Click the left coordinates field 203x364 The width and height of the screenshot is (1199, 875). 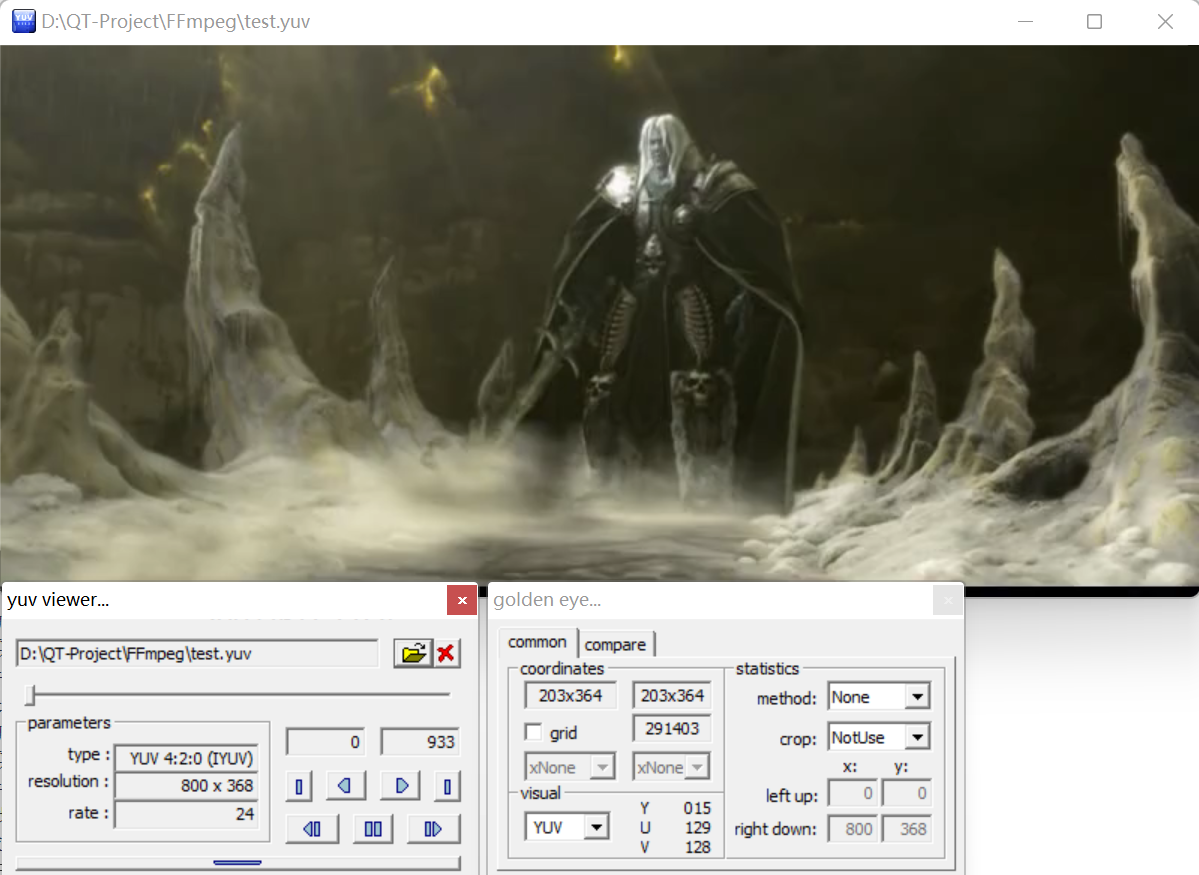(570, 696)
